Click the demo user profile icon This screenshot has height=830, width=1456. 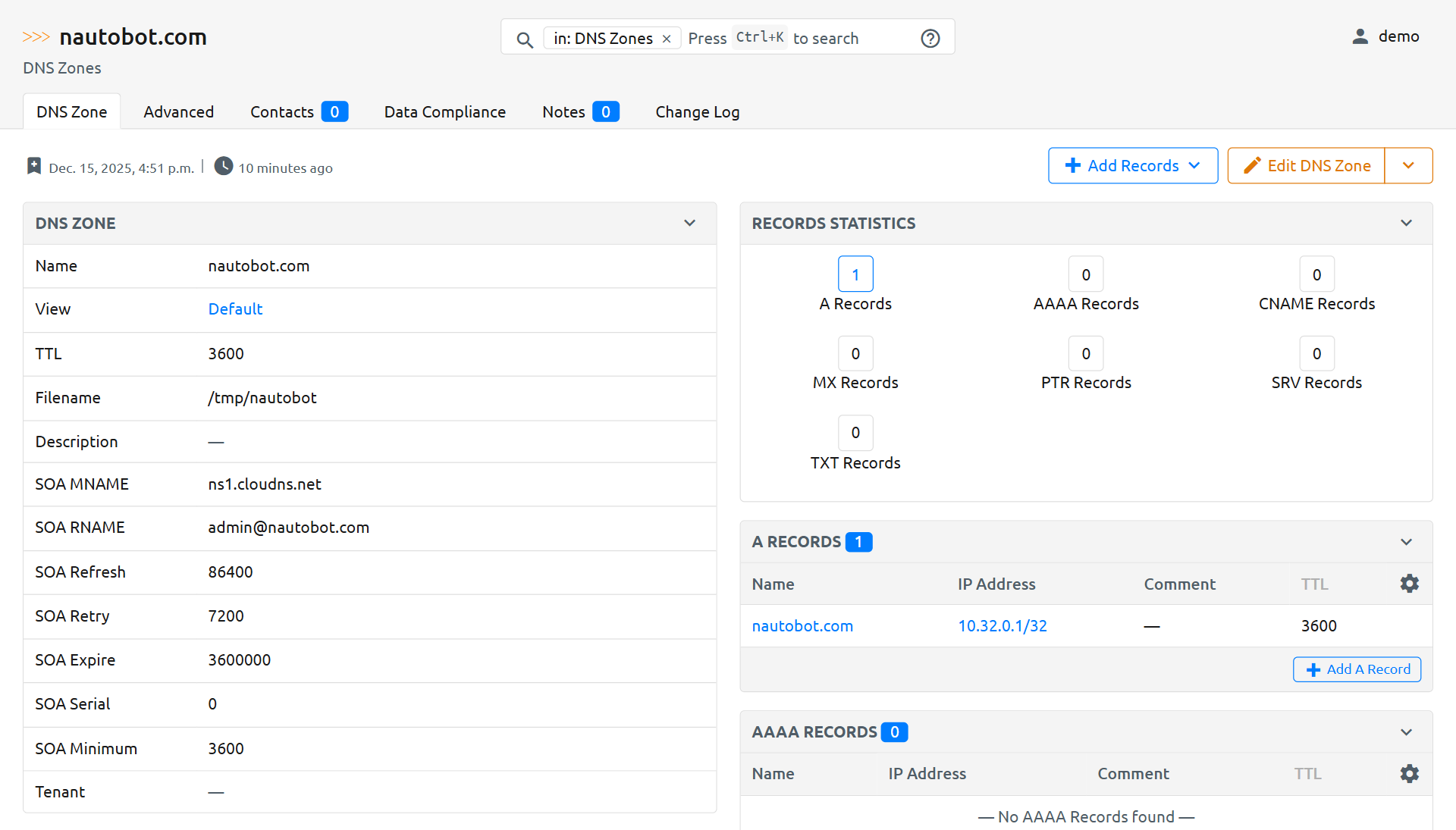1360,36
